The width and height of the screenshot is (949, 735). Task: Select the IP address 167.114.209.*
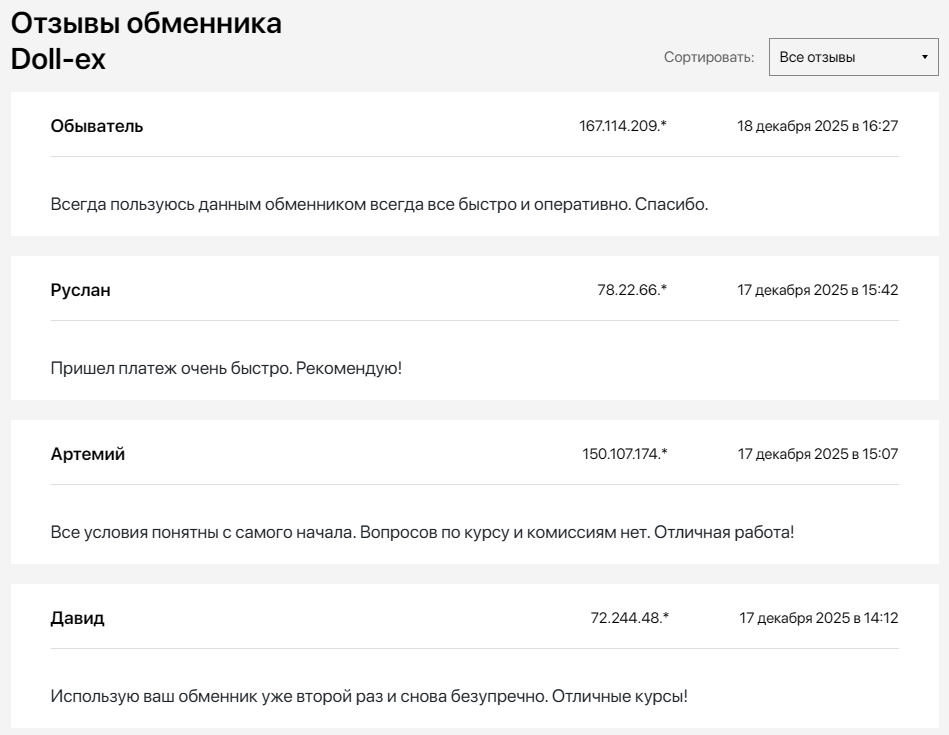pyautogui.click(x=621, y=128)
